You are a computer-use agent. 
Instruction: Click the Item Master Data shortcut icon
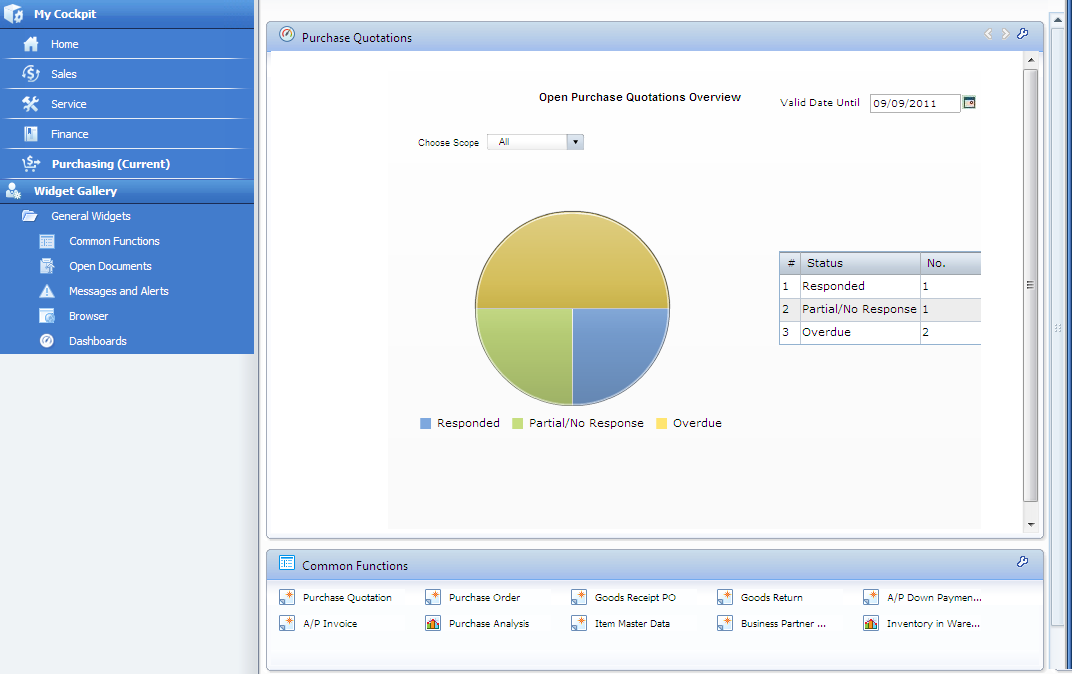click(579, 623)
